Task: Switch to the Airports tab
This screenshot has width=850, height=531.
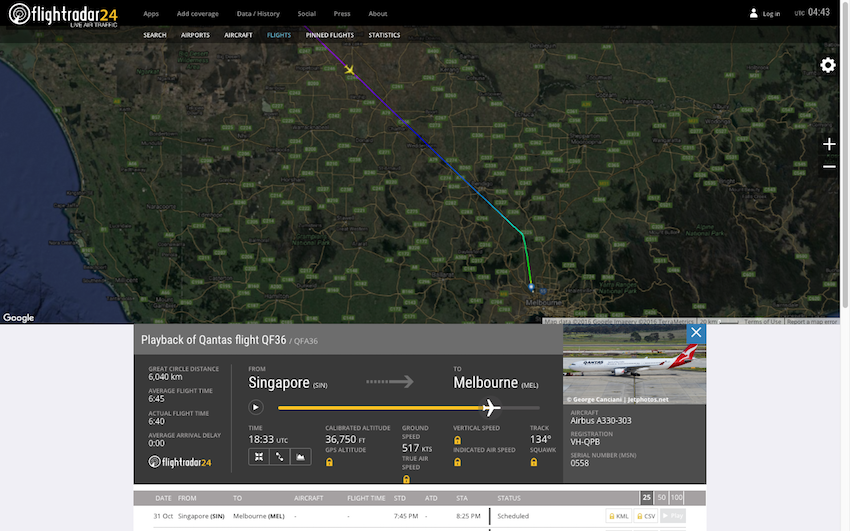Action: click(195, 35)
